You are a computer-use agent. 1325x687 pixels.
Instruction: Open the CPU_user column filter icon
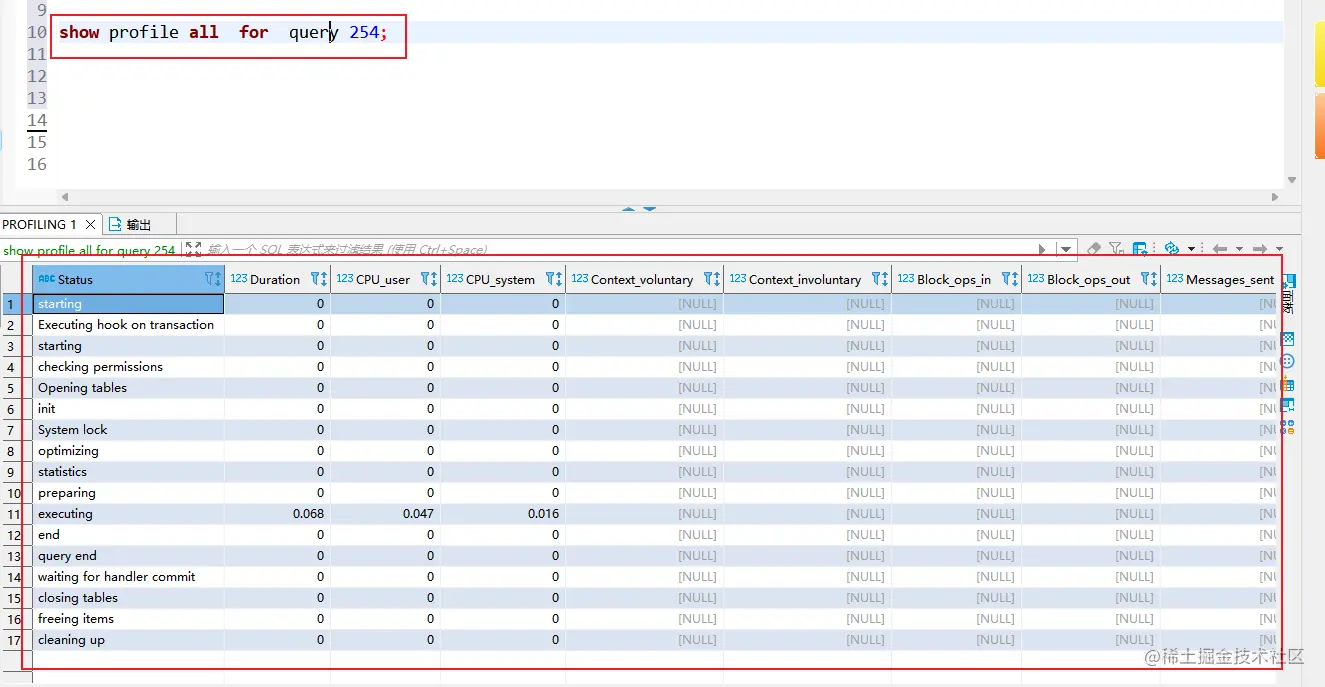pos(426,279)
